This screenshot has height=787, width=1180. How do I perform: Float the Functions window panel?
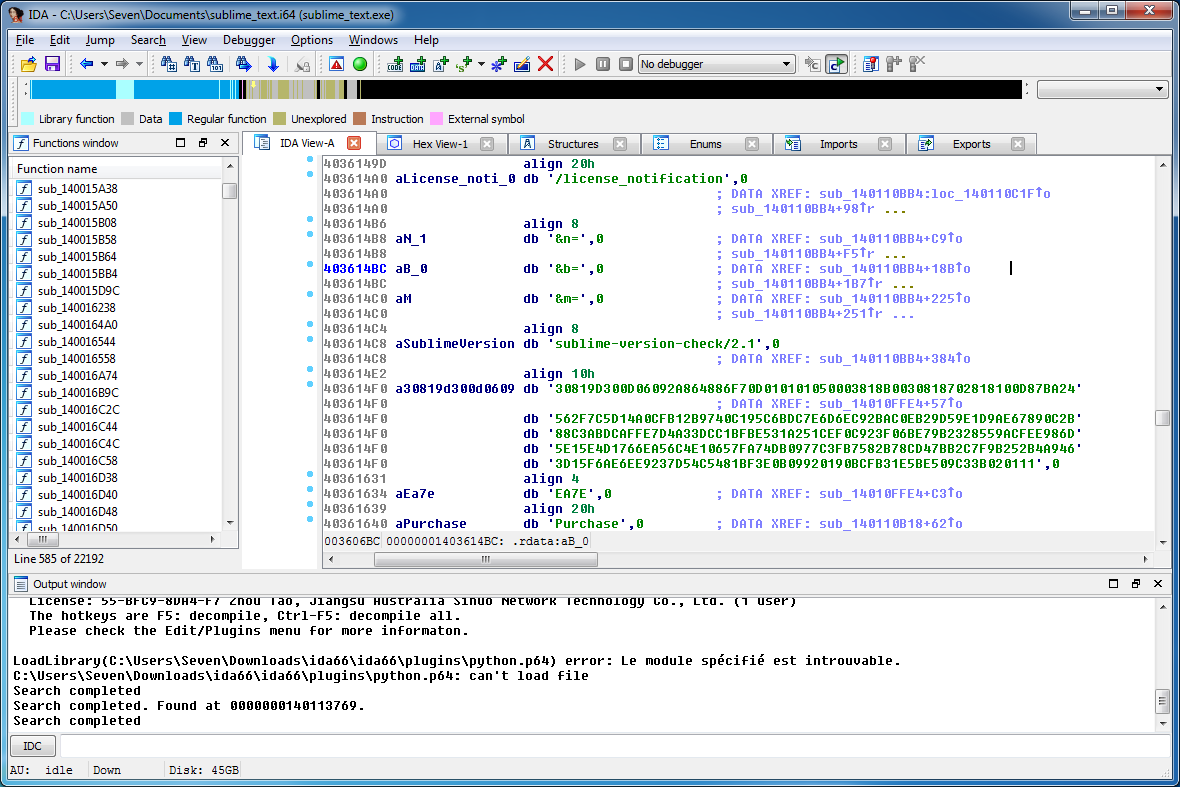pyautogui.click(x=202, y=142)
